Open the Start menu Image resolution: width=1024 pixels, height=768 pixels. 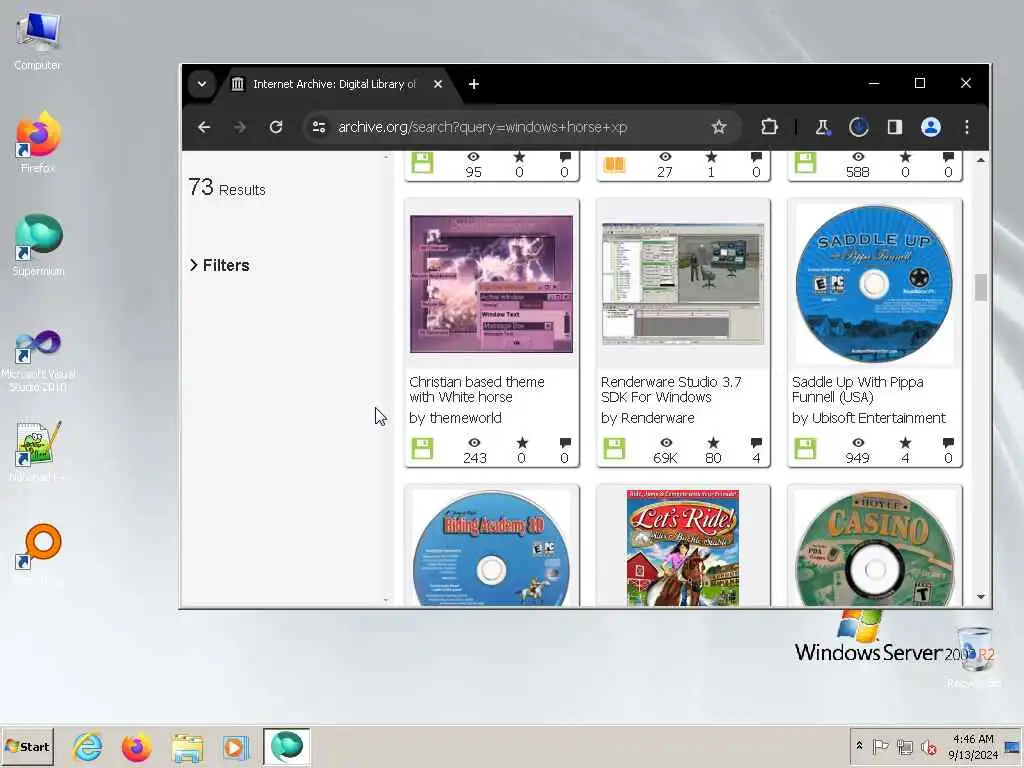click(x=27, y=746)
